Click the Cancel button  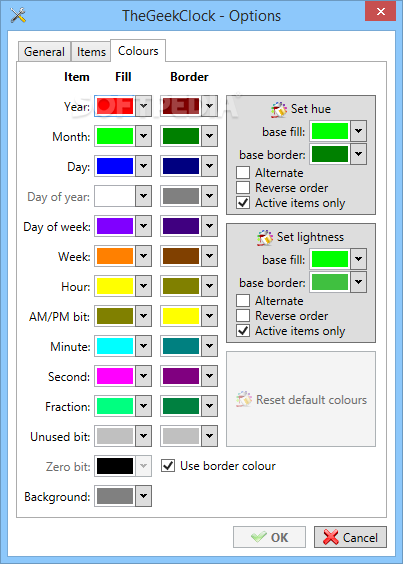click(x=350, y=537)
